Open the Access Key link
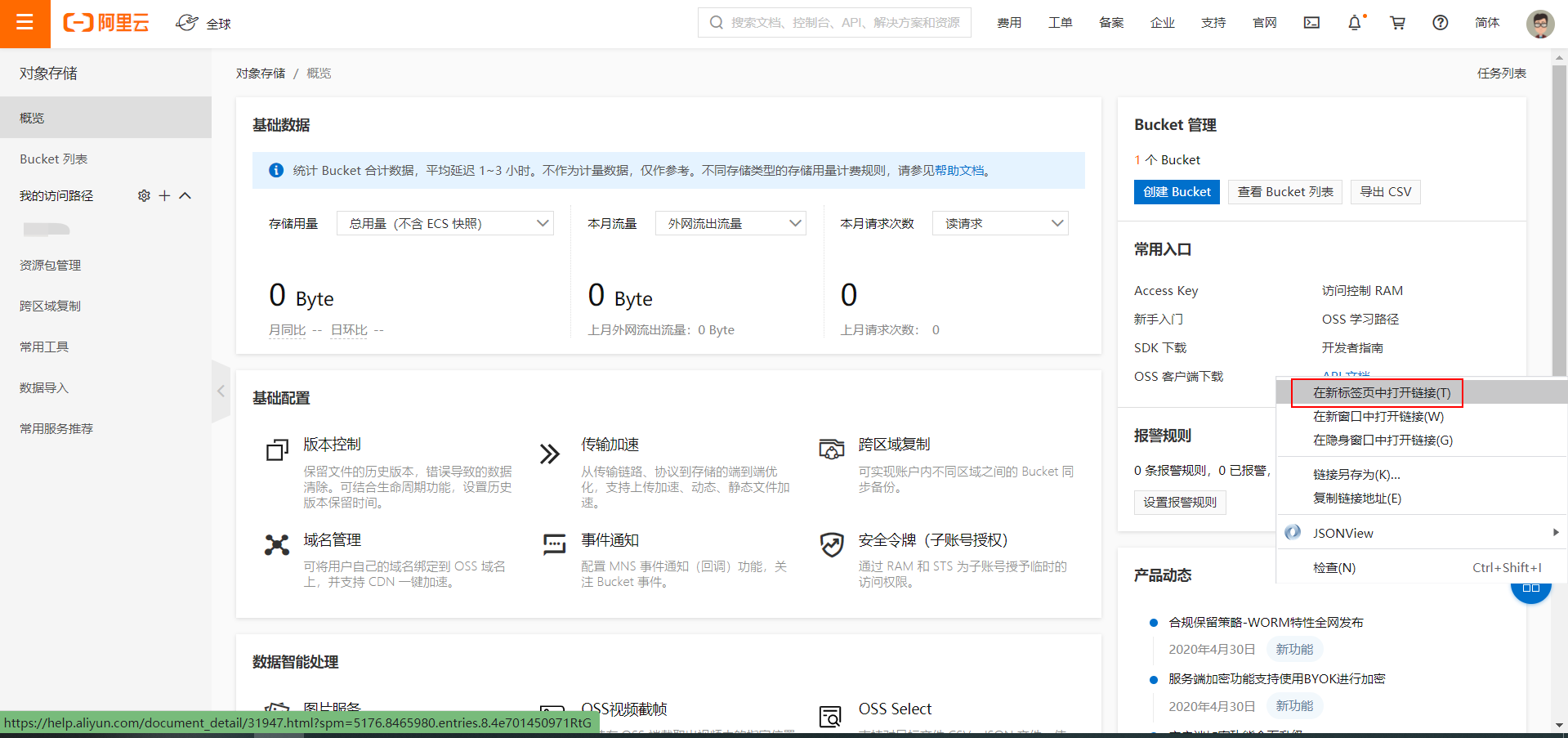Viewport: 1568px width, 738px height. coord(1166,291)
